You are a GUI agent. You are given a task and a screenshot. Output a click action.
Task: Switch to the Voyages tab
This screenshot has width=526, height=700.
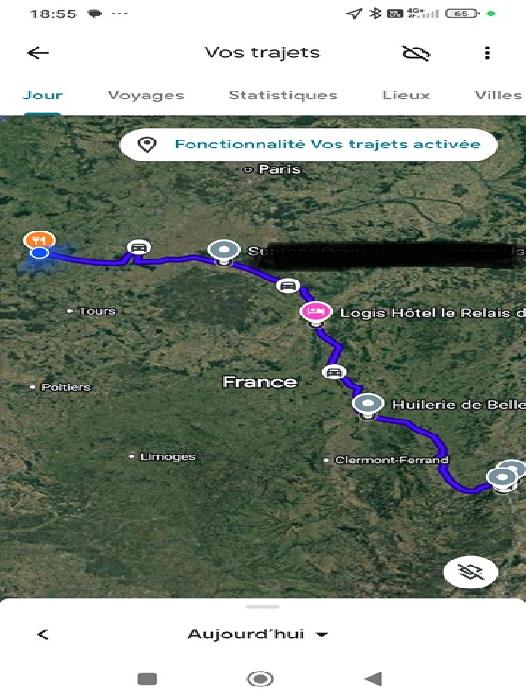146,95
